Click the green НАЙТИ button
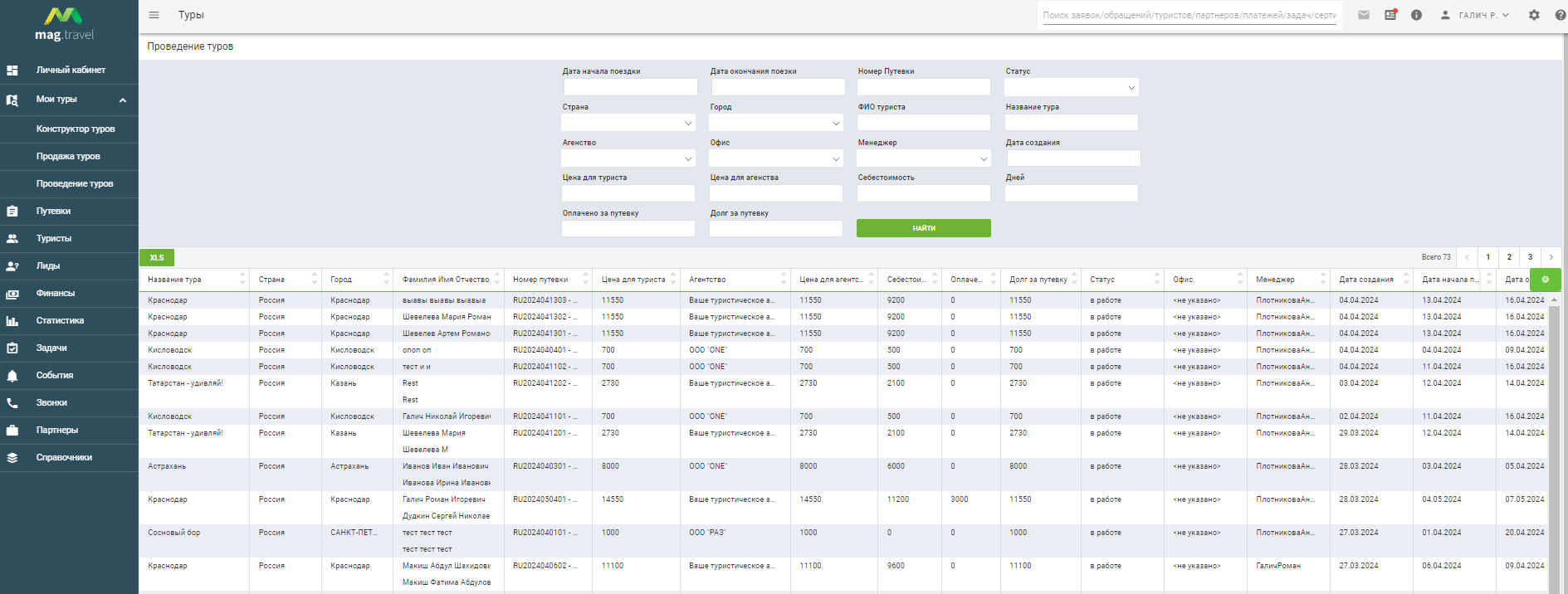The image size is (1568, 594). pos(924,228)
